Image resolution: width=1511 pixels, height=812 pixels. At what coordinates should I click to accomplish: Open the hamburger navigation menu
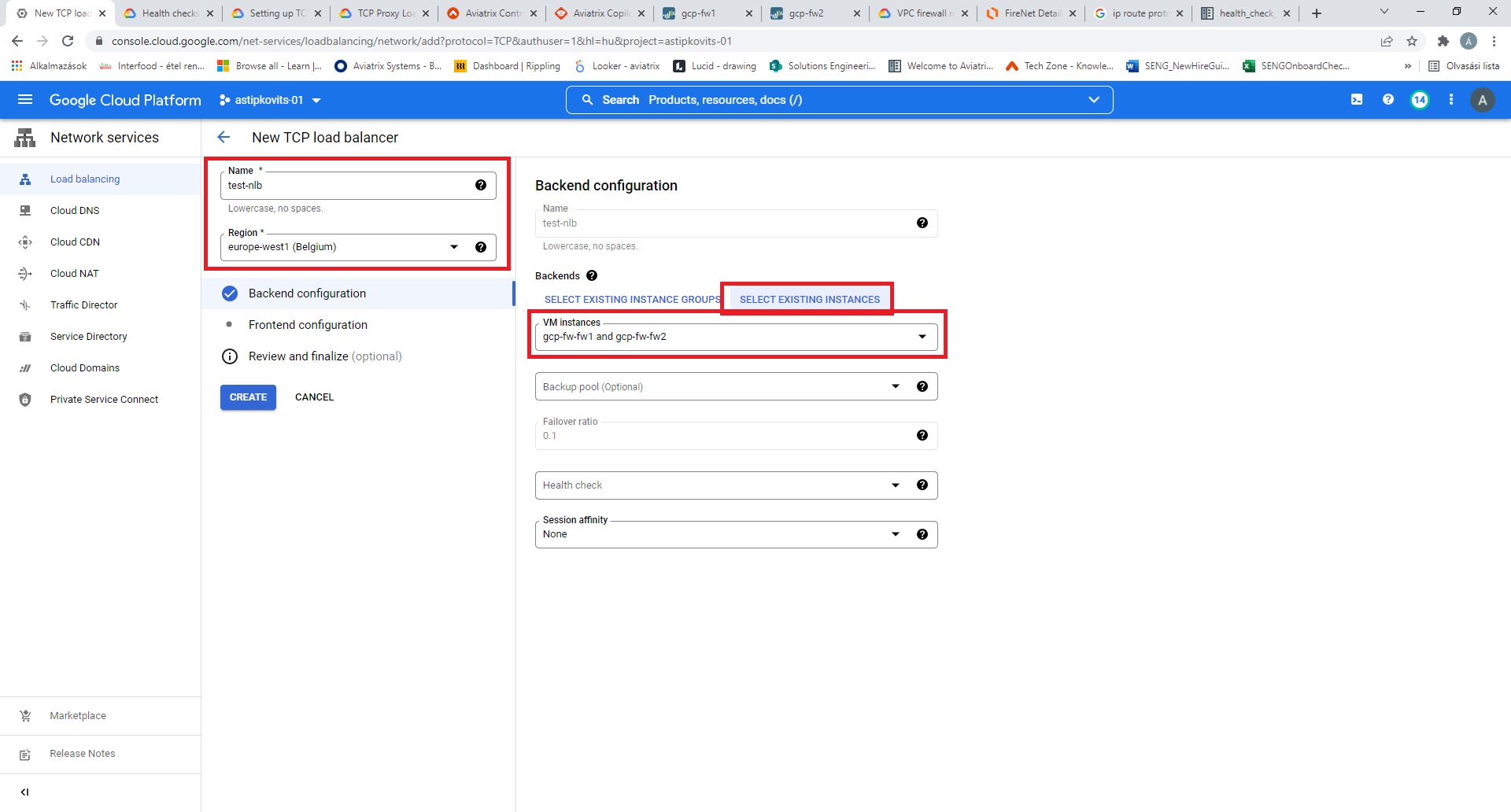click(25, 100)
